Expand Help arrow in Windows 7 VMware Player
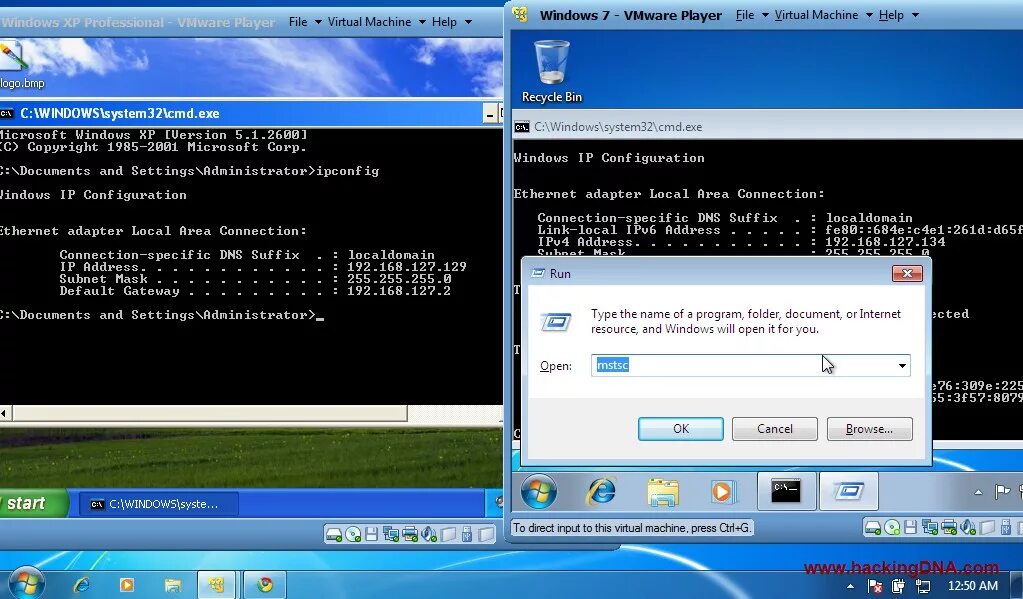This screenshot has width=1023, height=599. (x=915, y=15)
